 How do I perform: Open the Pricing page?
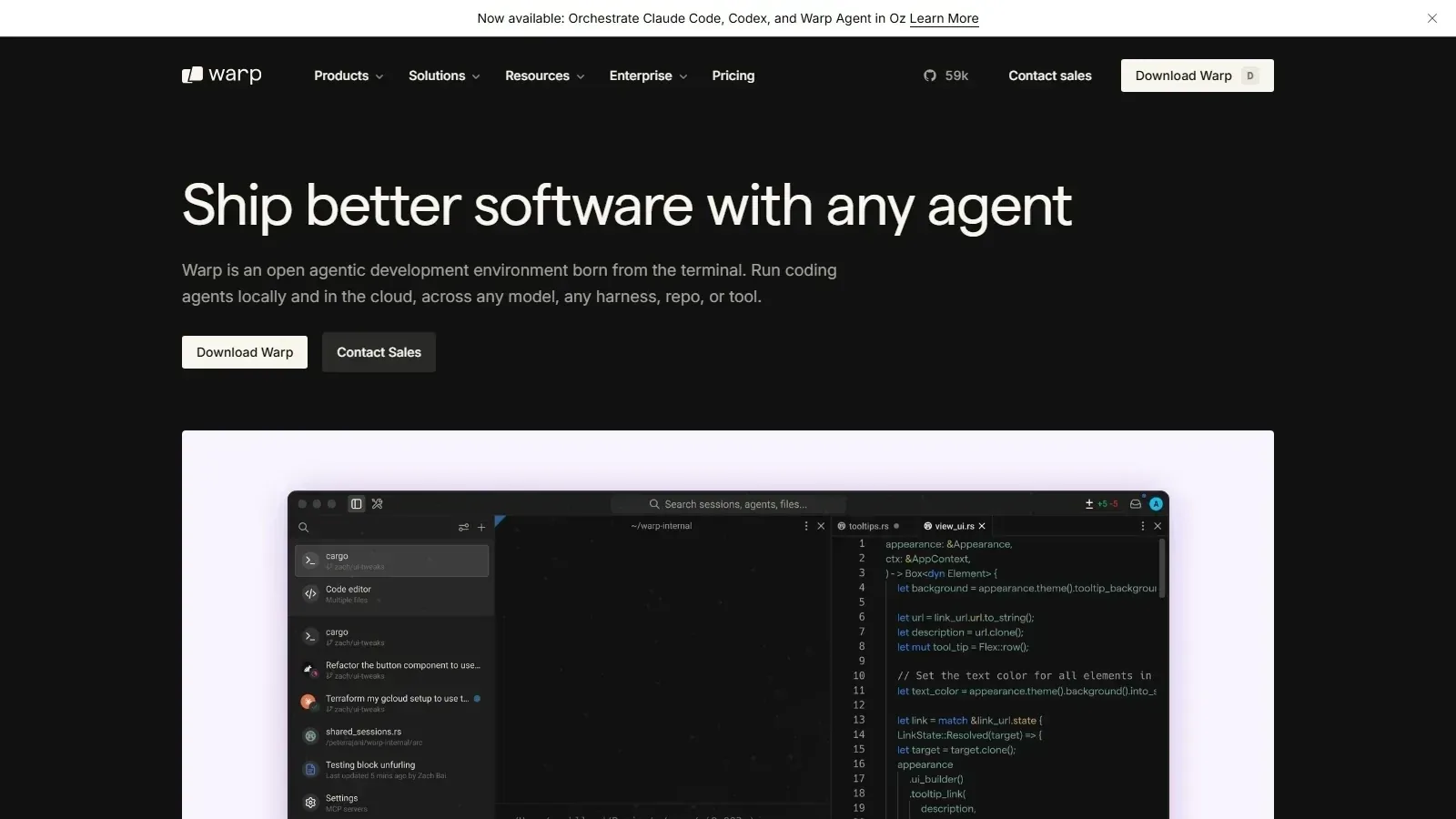click(733, 76)
